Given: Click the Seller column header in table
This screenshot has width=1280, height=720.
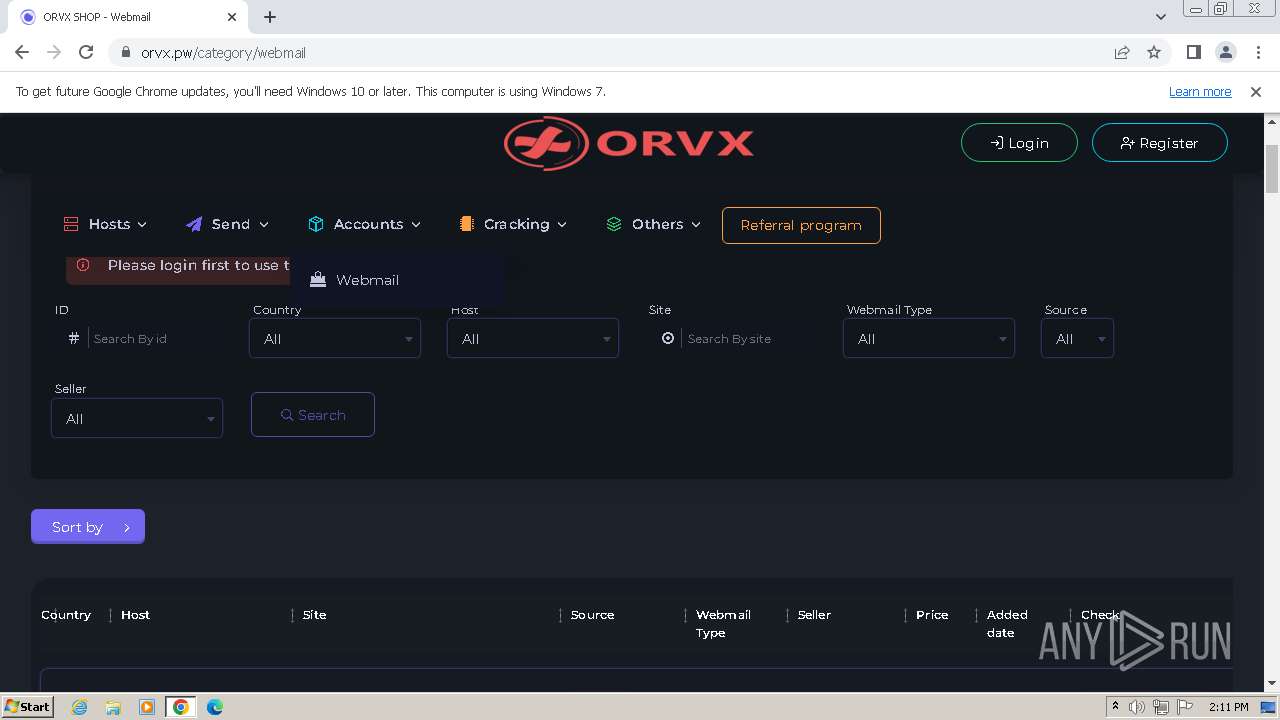Looking at the screenshot, I should 814,615.
